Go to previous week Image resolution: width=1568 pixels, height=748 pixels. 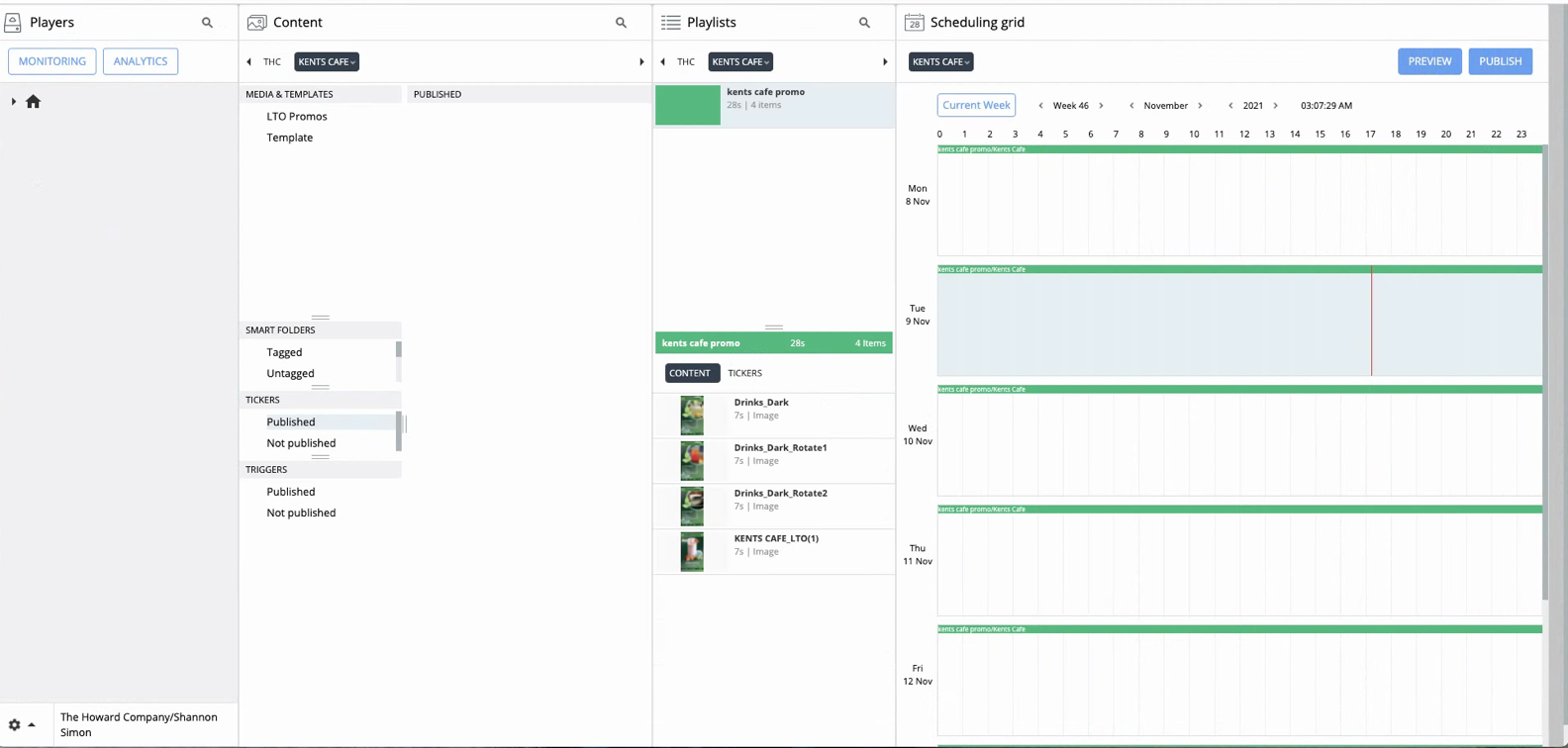[1040, 106]
